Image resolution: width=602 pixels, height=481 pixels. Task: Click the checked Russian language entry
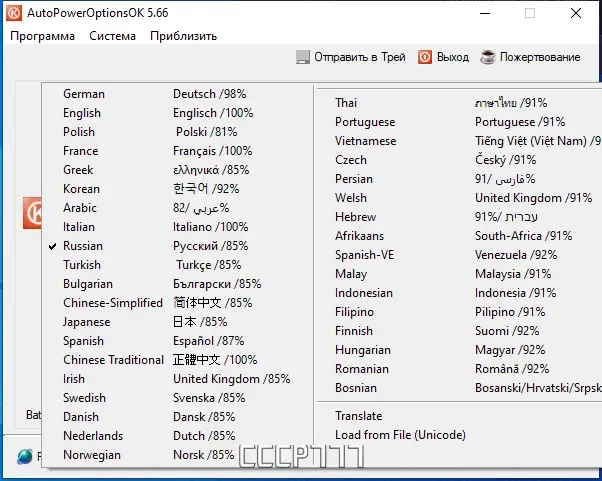pos(178,246)
